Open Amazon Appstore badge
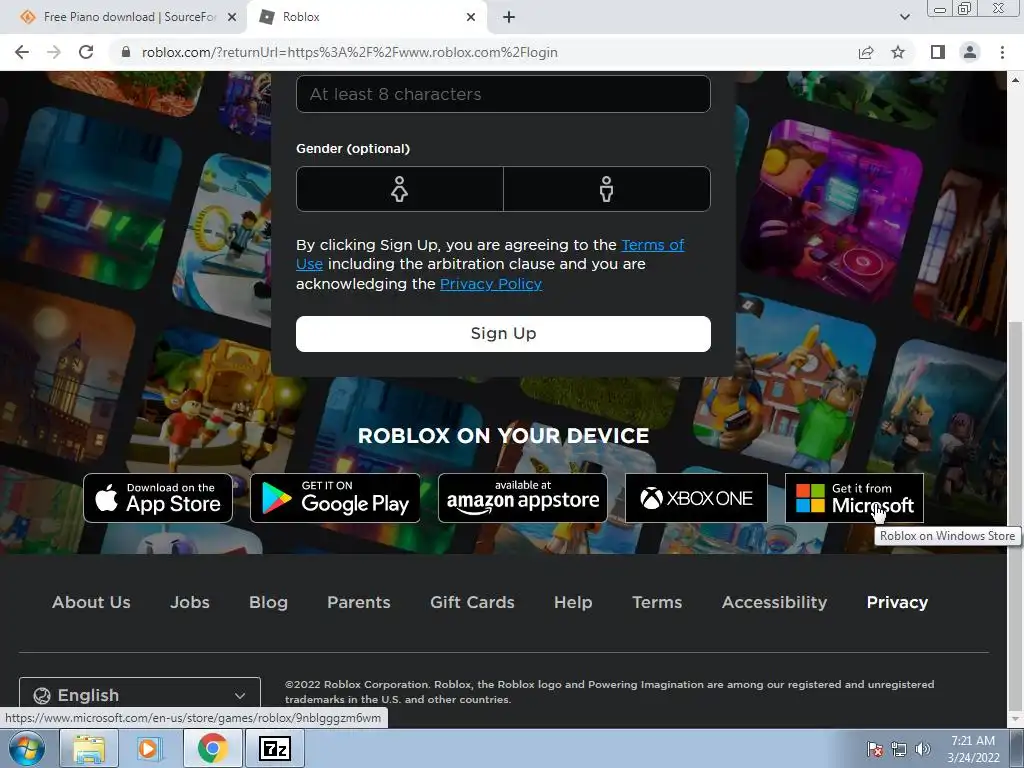 click(522, 498)
